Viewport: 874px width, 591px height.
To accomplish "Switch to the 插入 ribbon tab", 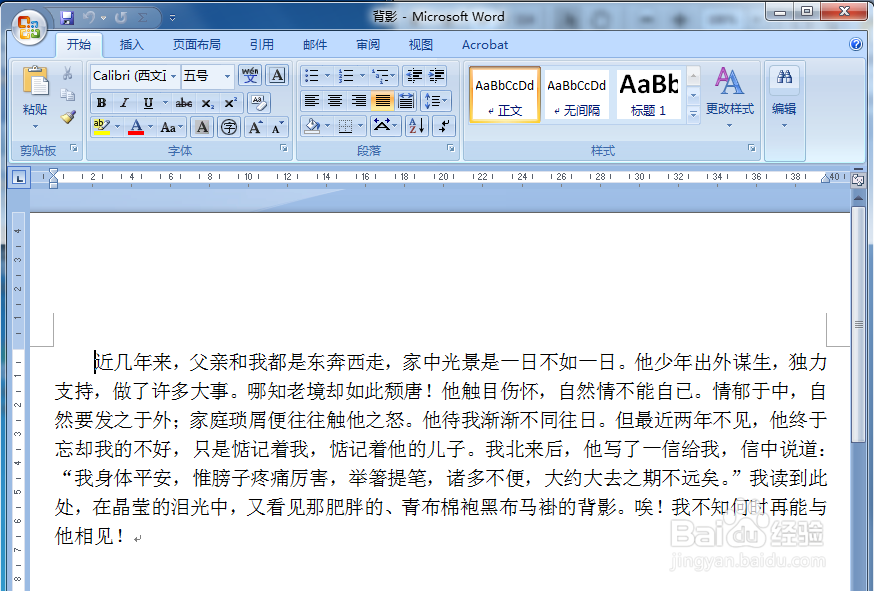I will pyautogui.click(x=132, y=44).
